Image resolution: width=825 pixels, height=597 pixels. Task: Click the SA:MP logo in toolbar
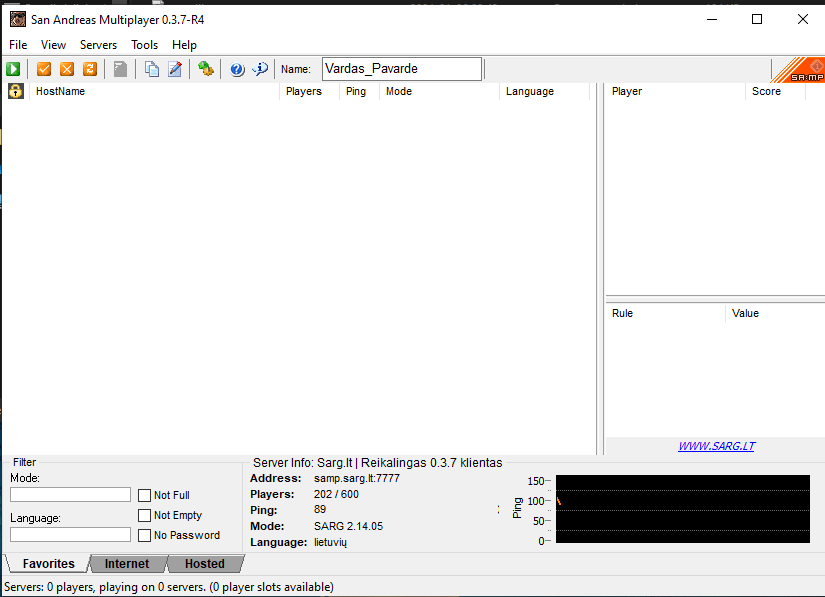tap(798, 70)
